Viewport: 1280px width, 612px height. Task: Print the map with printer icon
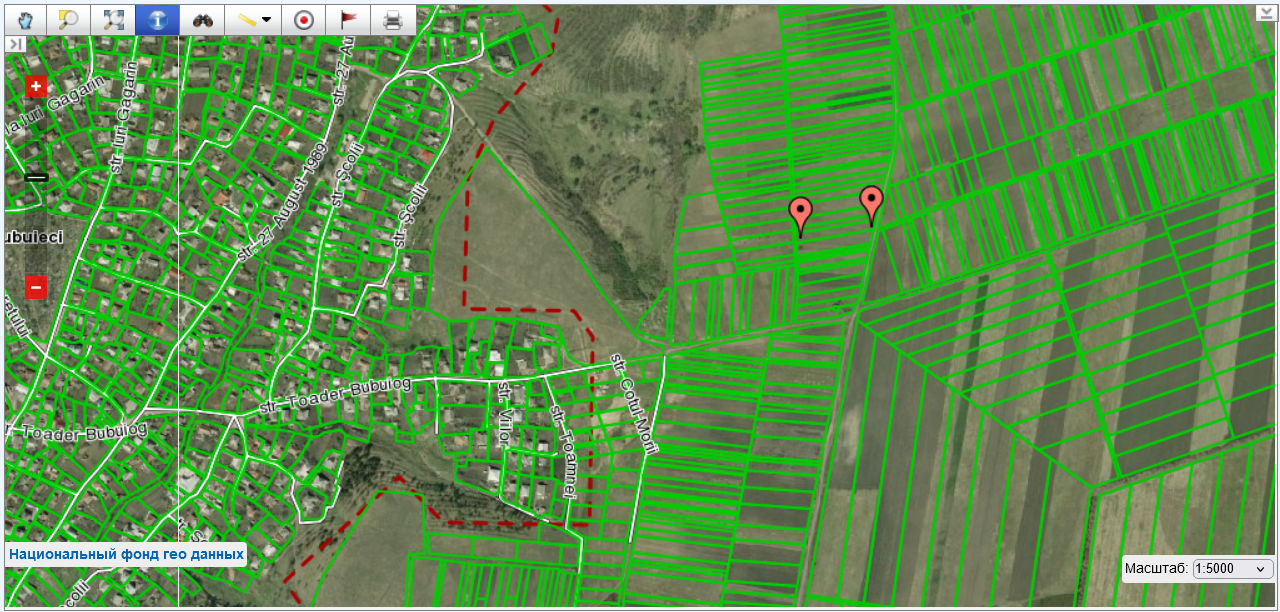coord(393,20)
